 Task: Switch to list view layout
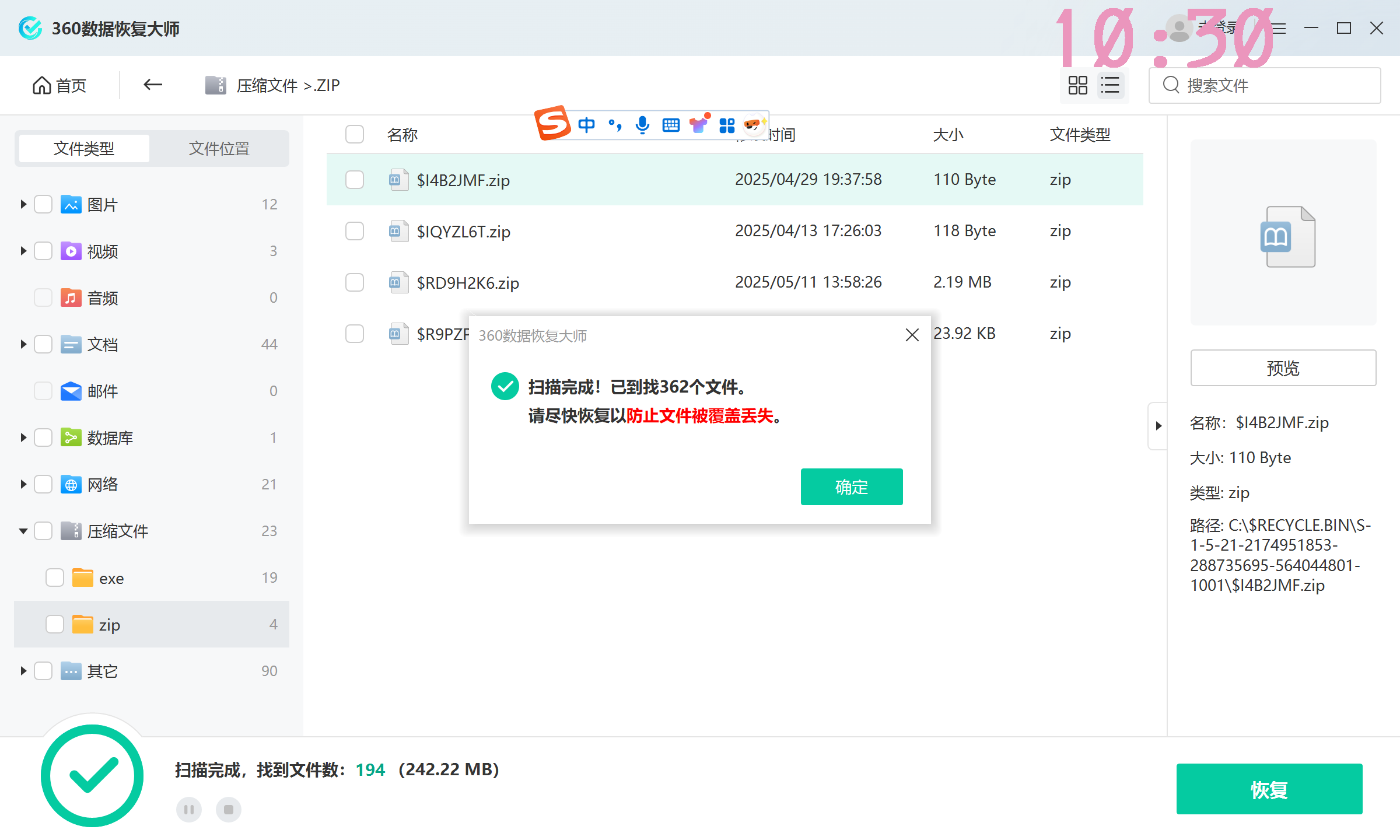tap(1110, 86)
